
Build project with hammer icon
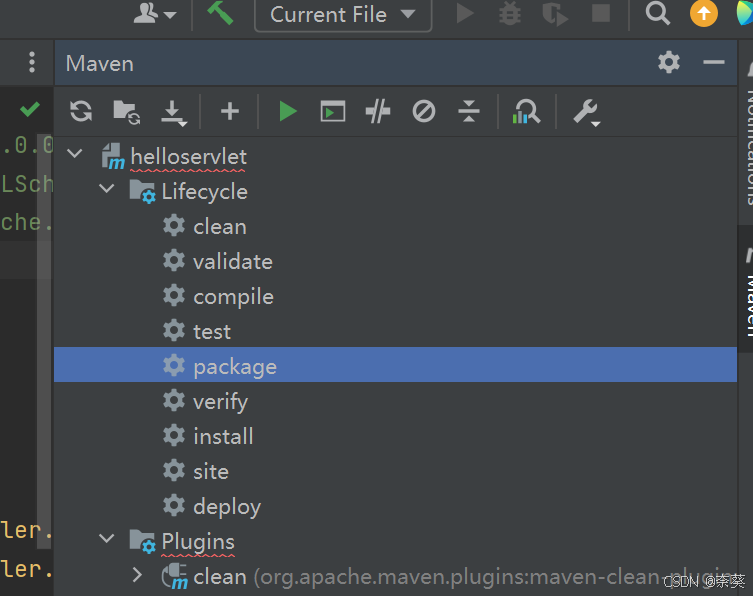point(220,13)
